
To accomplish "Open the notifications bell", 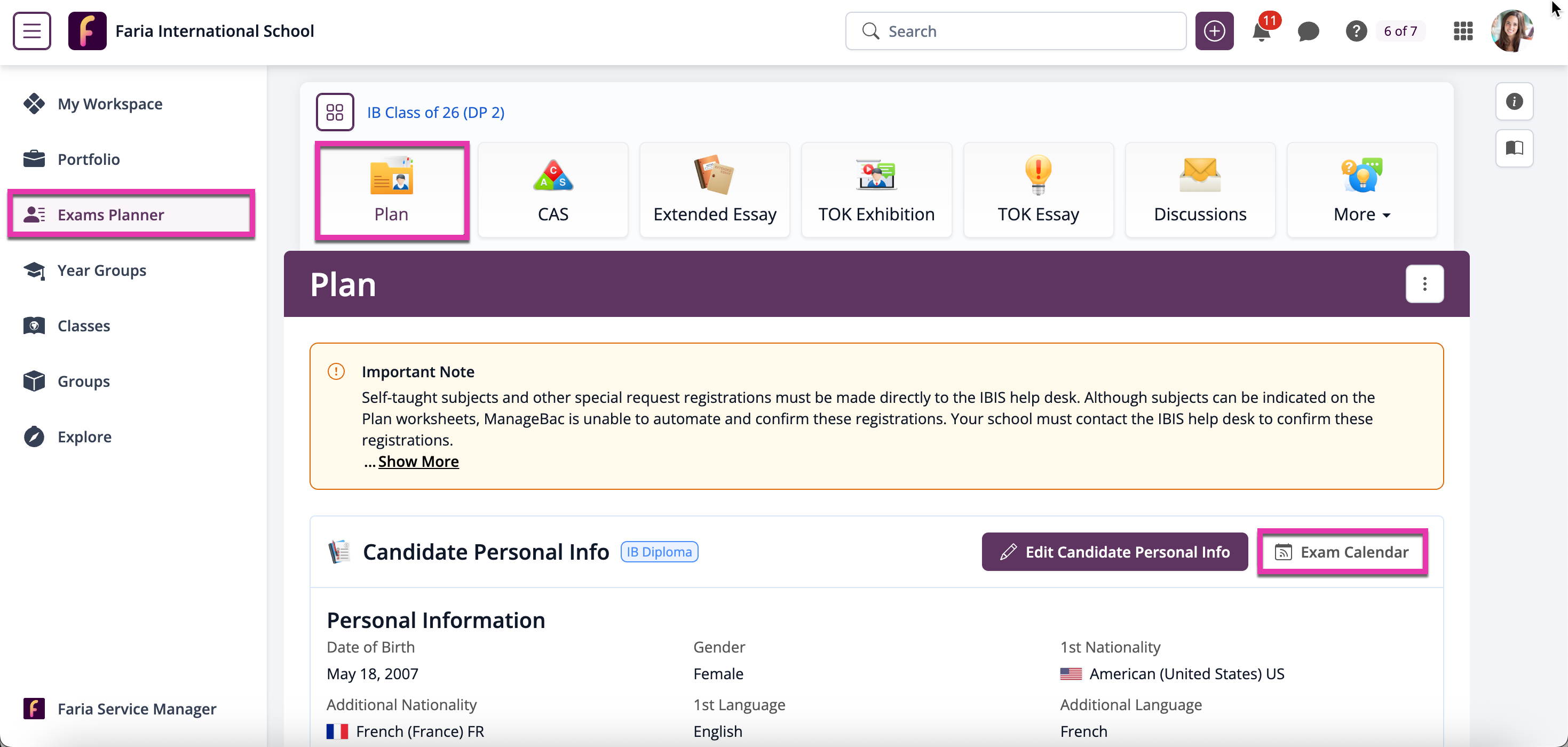I will coord(1261,31).
